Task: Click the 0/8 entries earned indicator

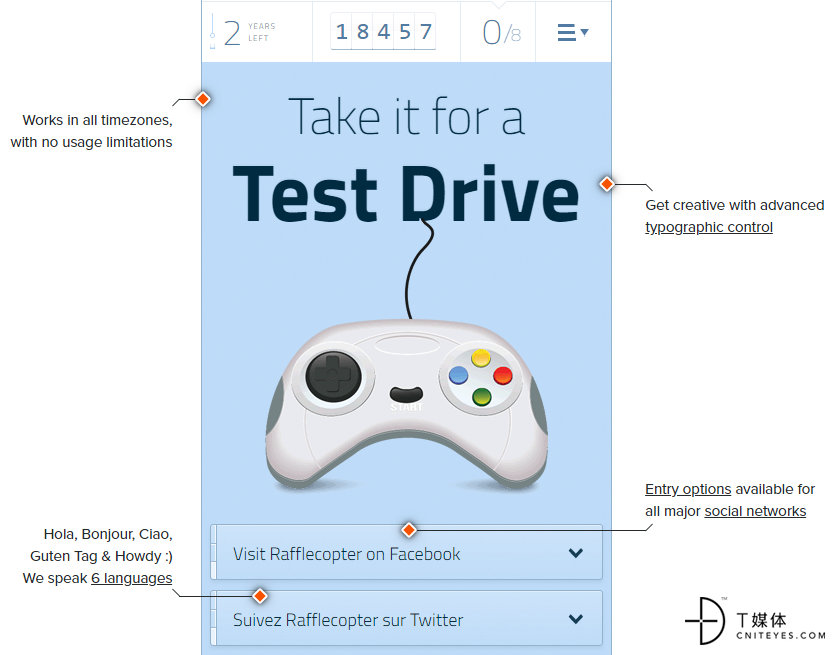Action: click(501, 32)
